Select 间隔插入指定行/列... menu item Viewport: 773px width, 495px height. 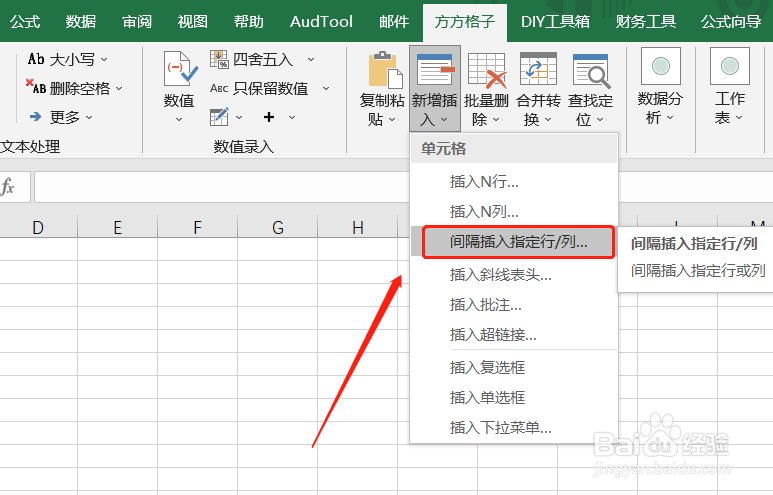point(514,242)
